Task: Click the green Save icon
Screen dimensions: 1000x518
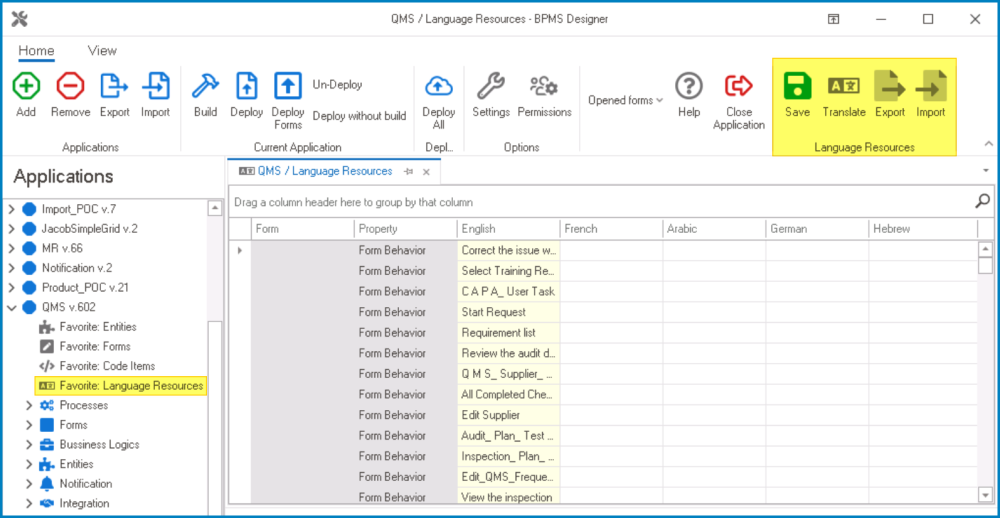Action: [797, 87]
